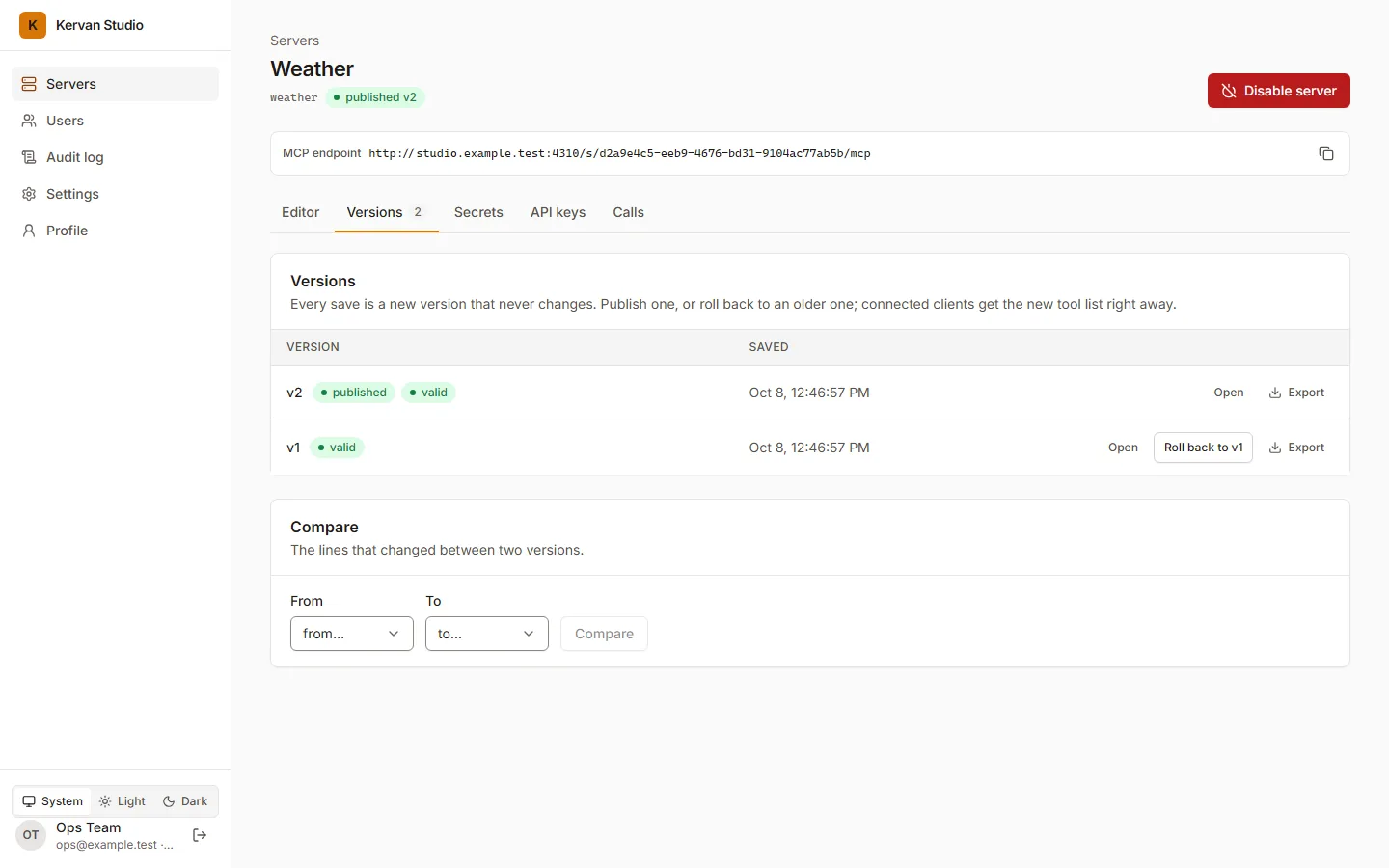This screenshot has width=1389, height=868.
Task: Click the 'published v2' header badge
Action: point(375,97)
